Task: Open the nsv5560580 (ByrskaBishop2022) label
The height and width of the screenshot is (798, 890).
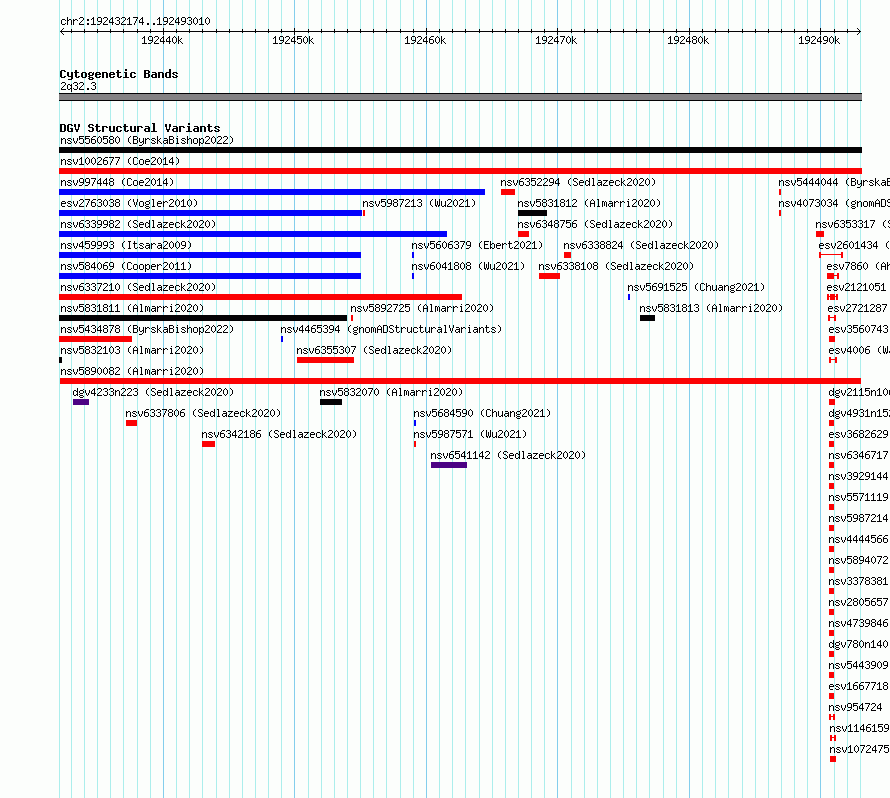Action: pyautogui.click(x=147, y=140)
